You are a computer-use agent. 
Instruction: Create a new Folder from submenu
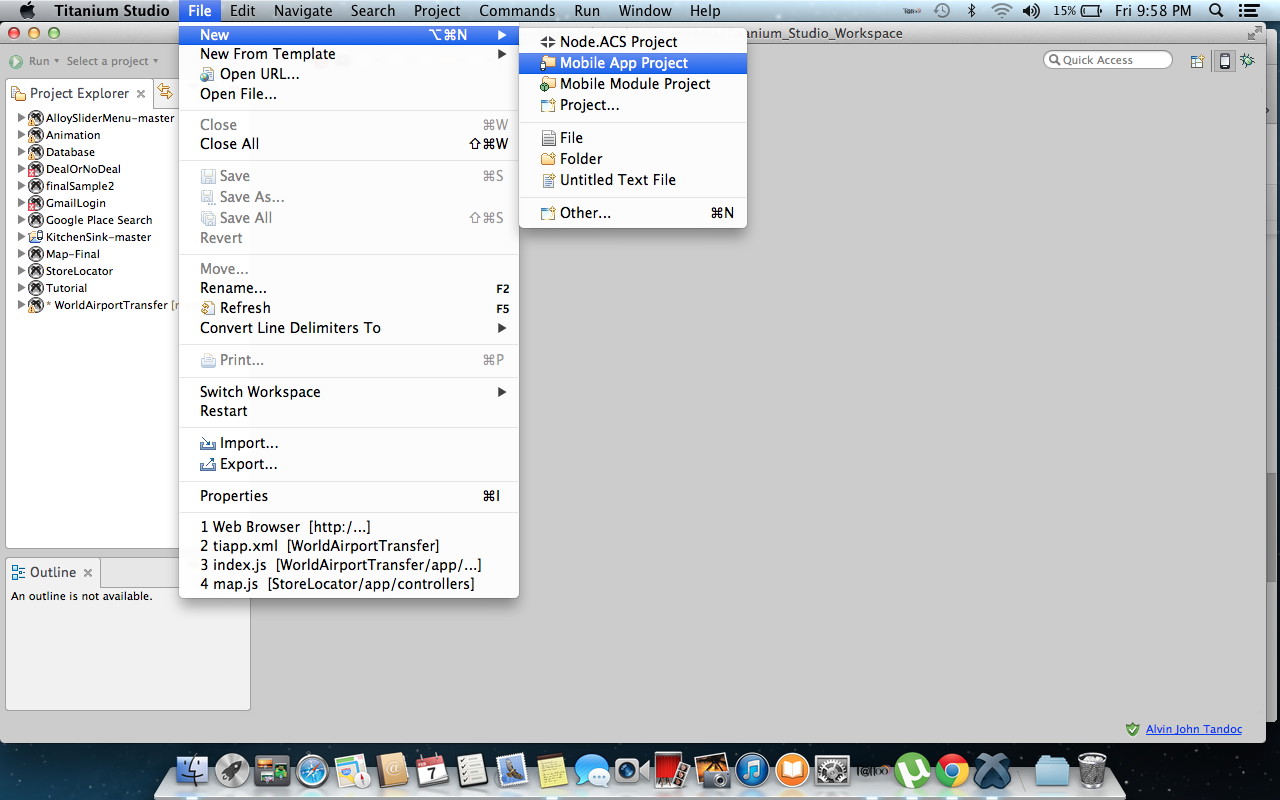tap(632, 159)
